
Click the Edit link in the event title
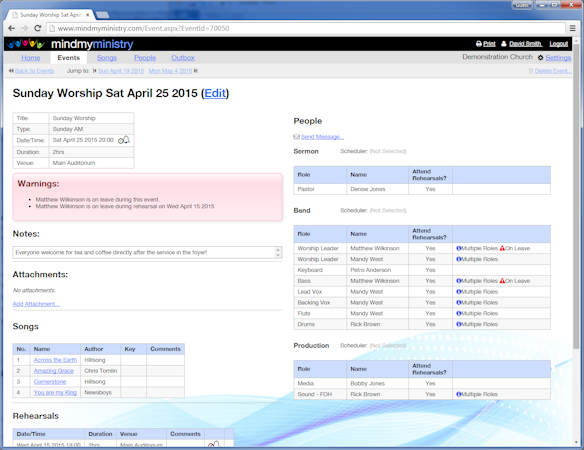pyautogui.click(x=215, y=93)
